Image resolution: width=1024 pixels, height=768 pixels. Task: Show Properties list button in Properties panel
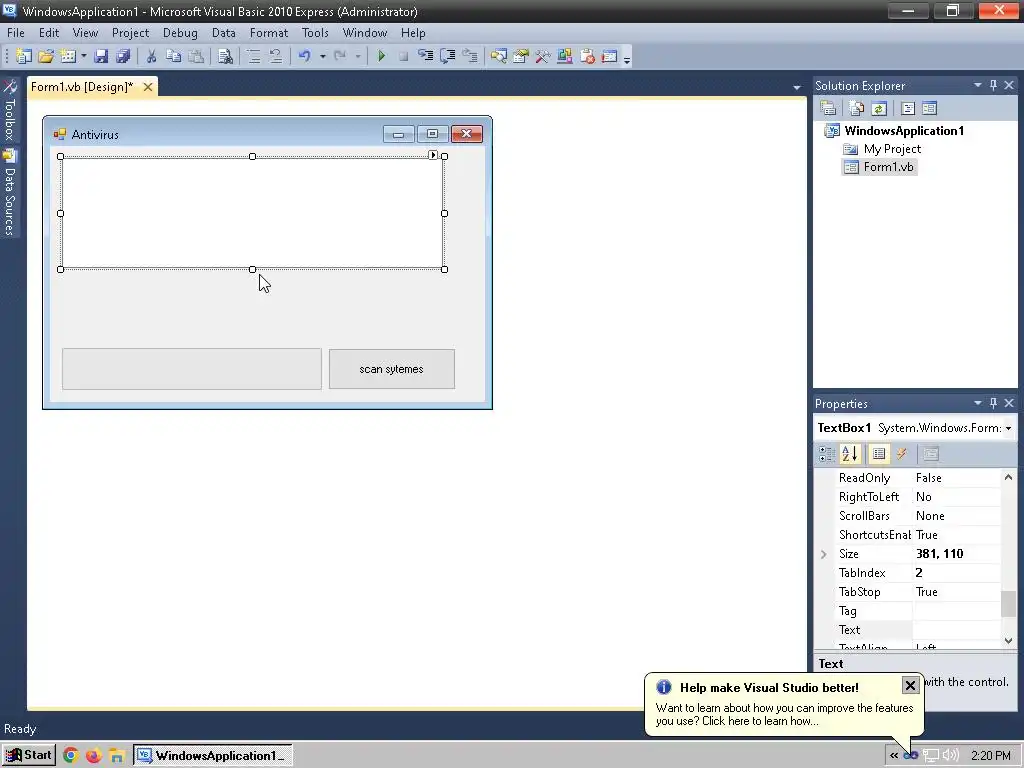pos(879,454)
